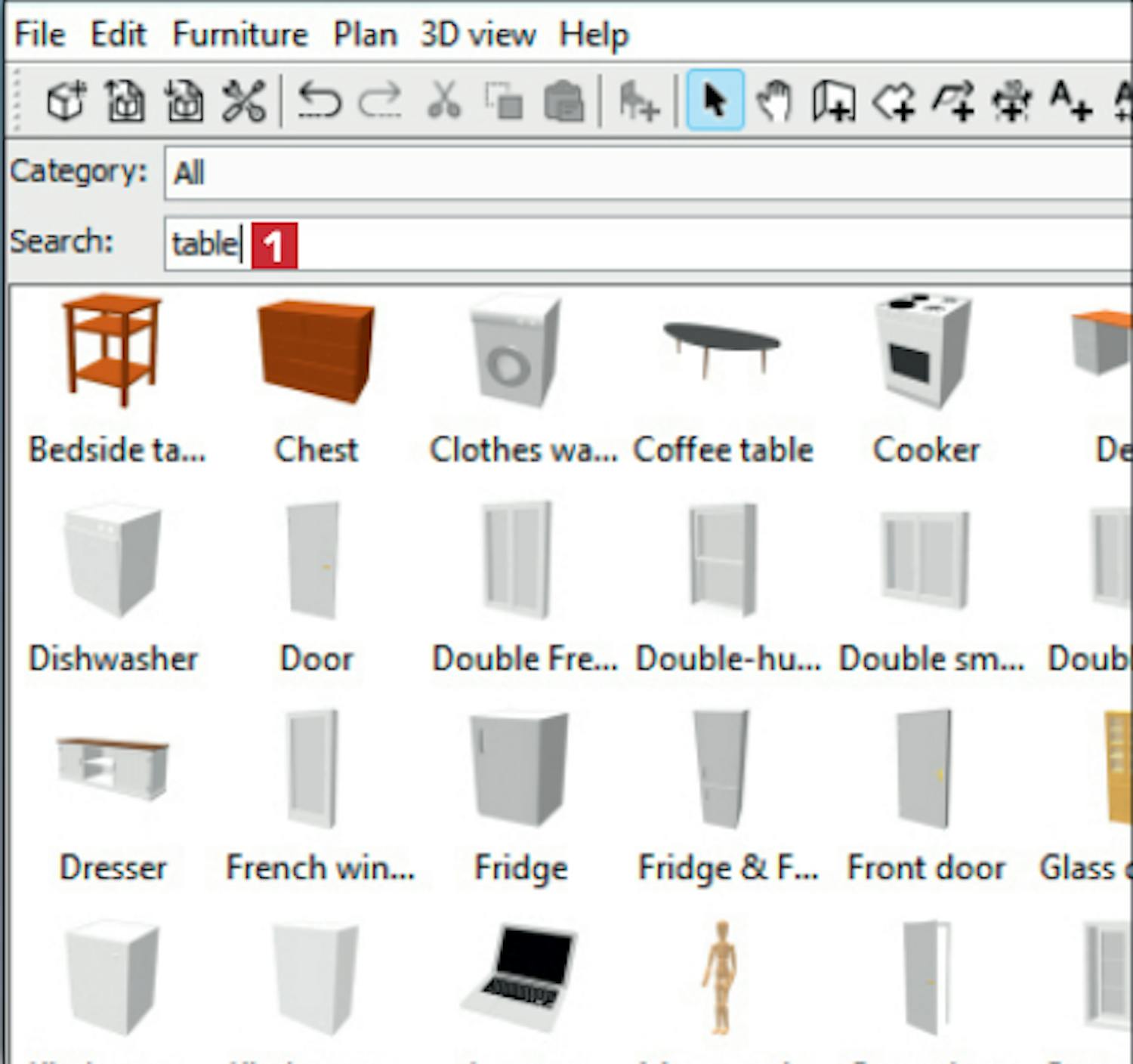This screenshot has height=1064, width=1133.
Task: Select the Add text tool
Action: click(1071, 101)
